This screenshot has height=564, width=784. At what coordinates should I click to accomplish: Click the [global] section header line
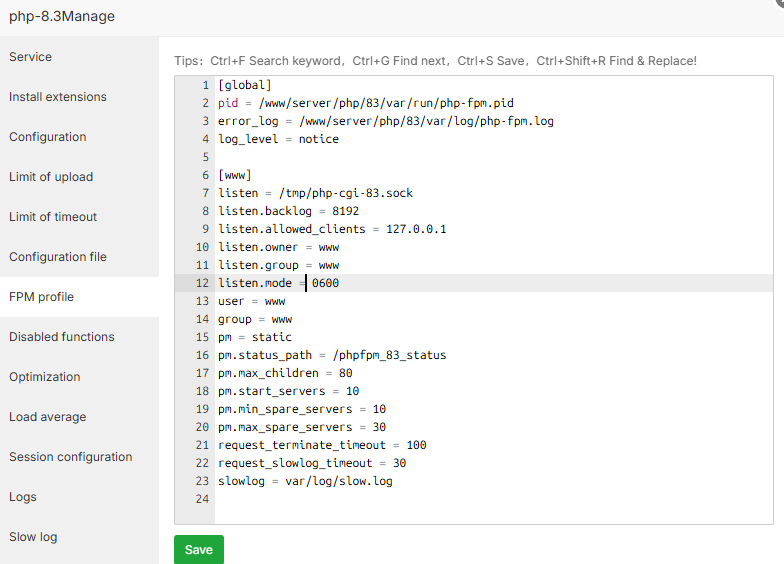[x=245, y=85]
